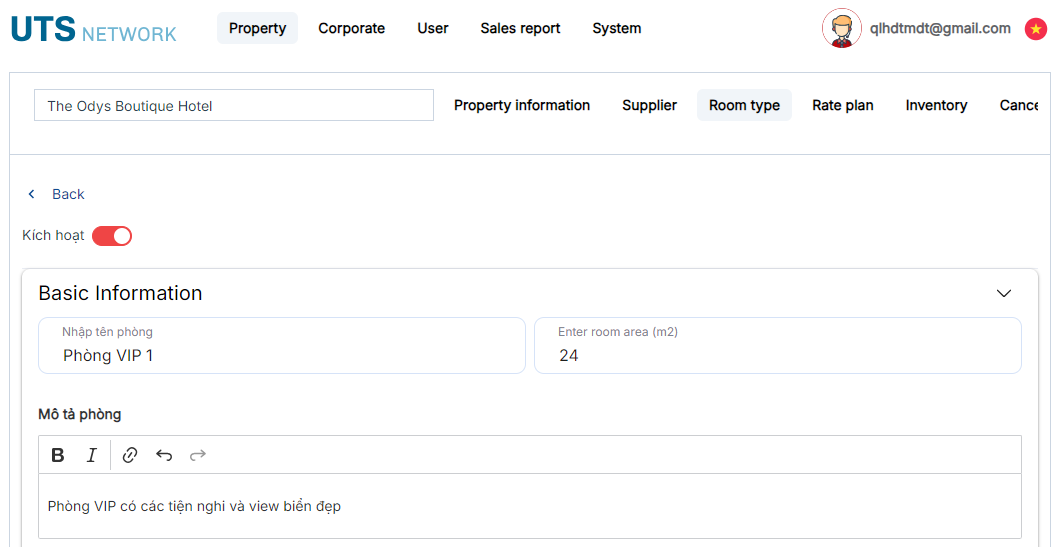Open the Inventory tab

pos(936,105)
